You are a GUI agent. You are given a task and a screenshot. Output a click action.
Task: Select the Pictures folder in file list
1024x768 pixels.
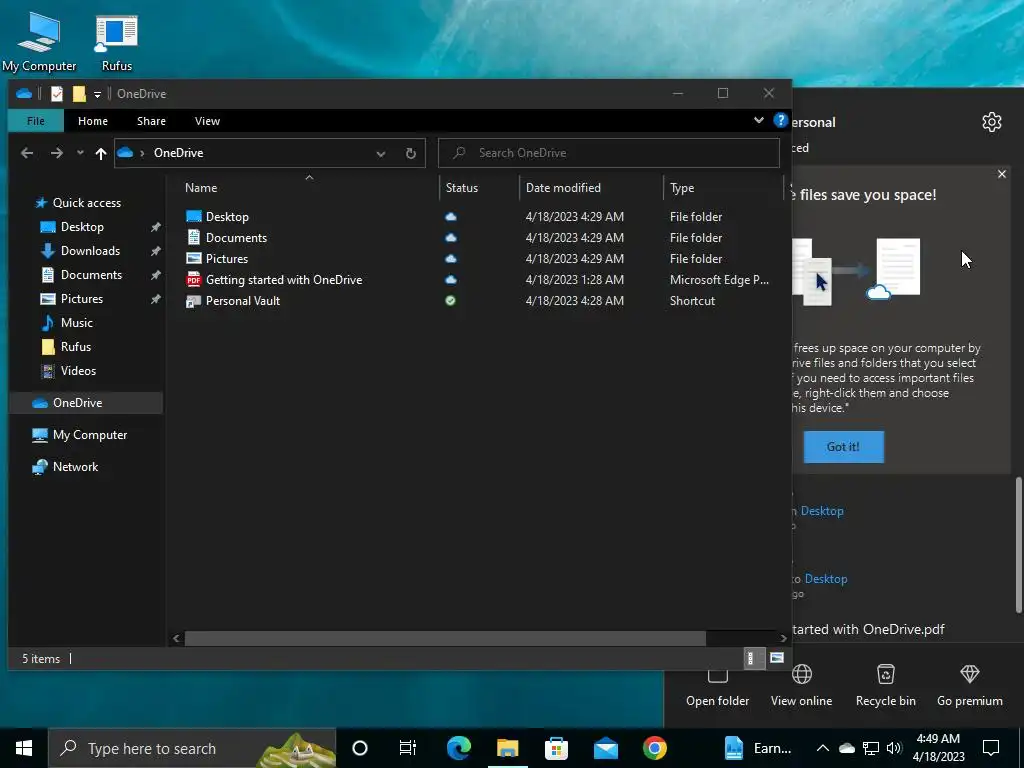click(x=227, y=259)
